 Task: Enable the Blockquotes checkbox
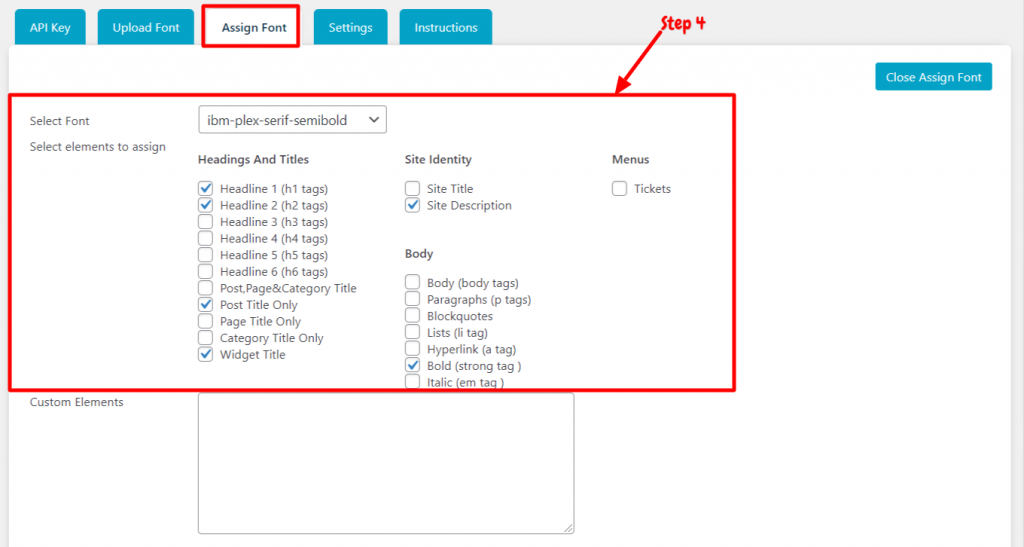tap(412, 315)
